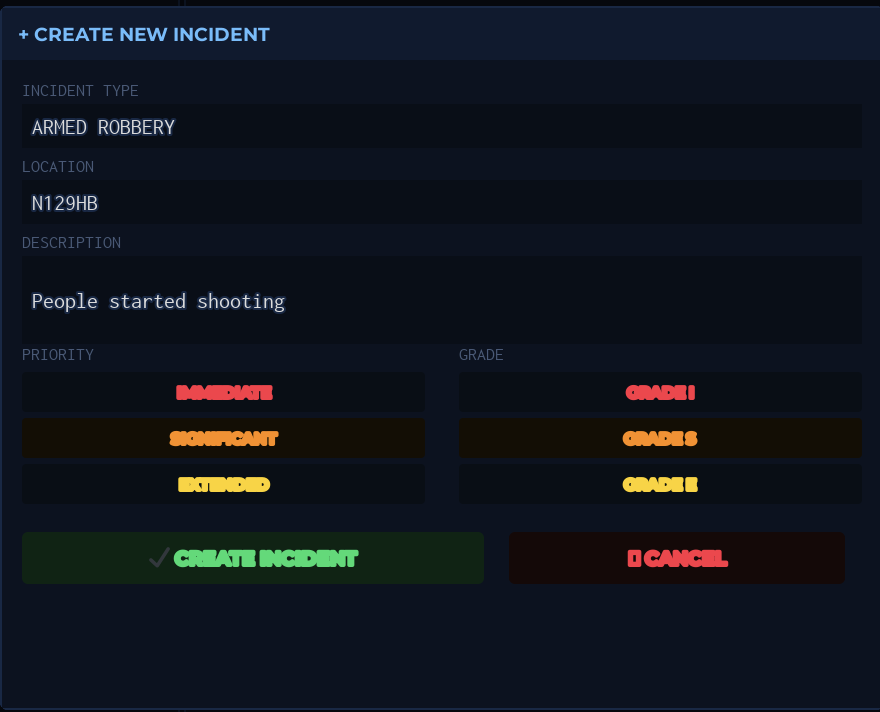
Task: Choose the yellow Grade E option
Action: coord(660,484)
